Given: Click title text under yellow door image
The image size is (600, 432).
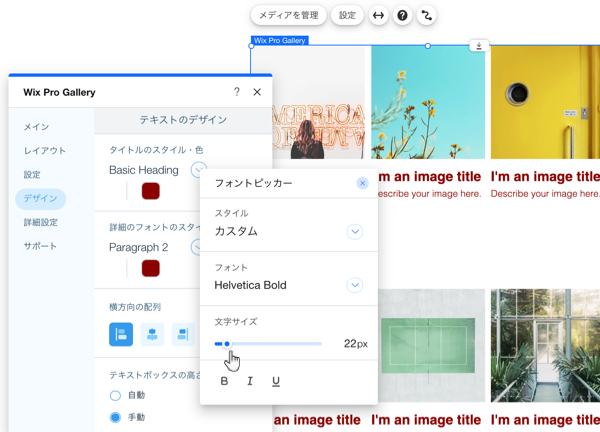Looking at the screenshot, I should click(545, 176).
